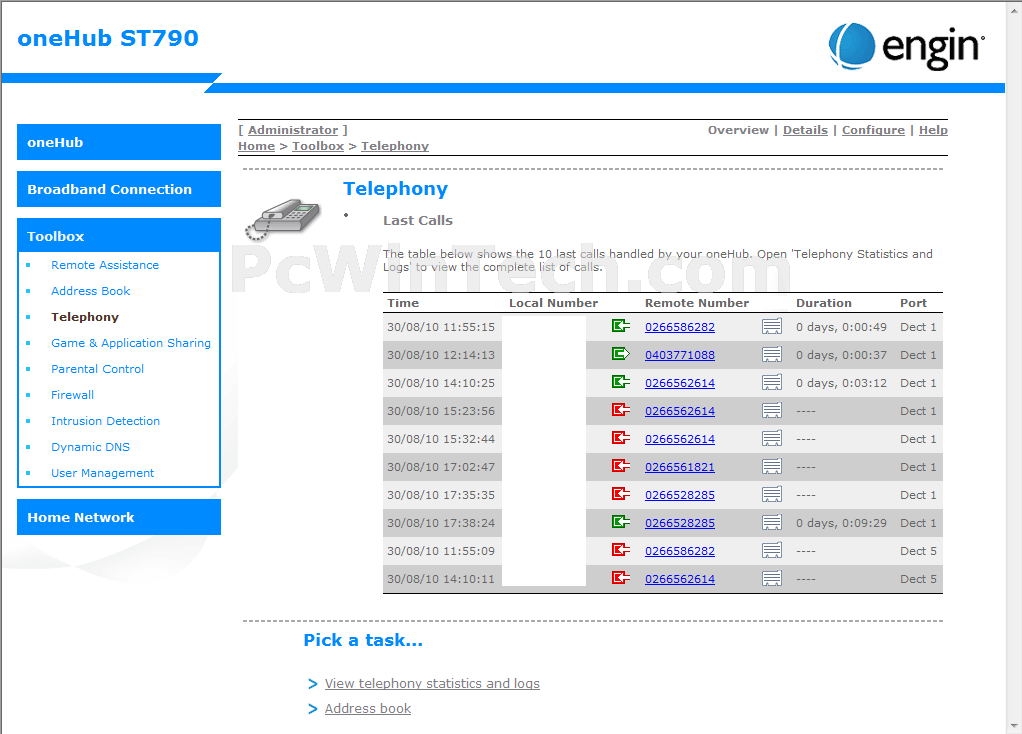1022x734 pixels.
Task: Click address book icon in the 11:55:09 row
Action: (772, 551)
